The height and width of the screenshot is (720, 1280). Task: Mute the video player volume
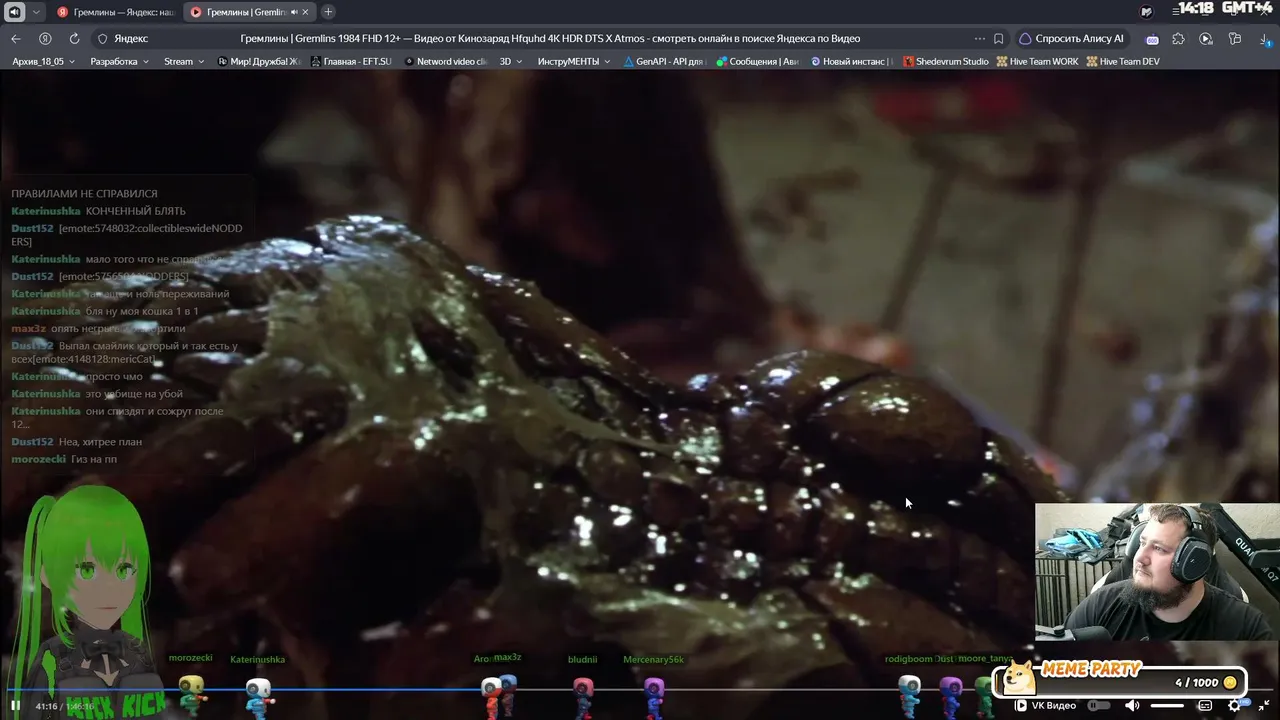point(1132,706)
